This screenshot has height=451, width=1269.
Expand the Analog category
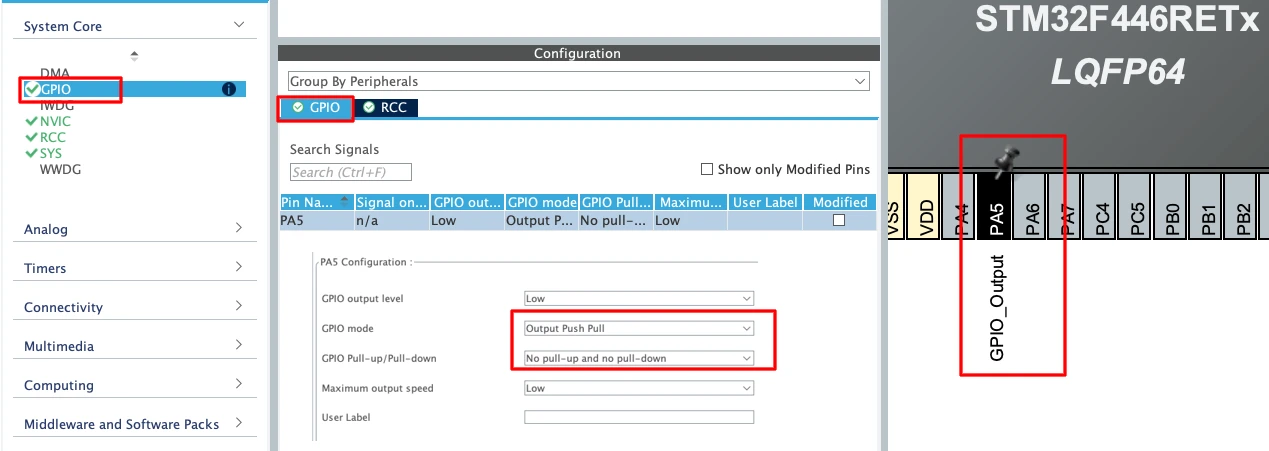pyautogui.click(x=238, y=228)
